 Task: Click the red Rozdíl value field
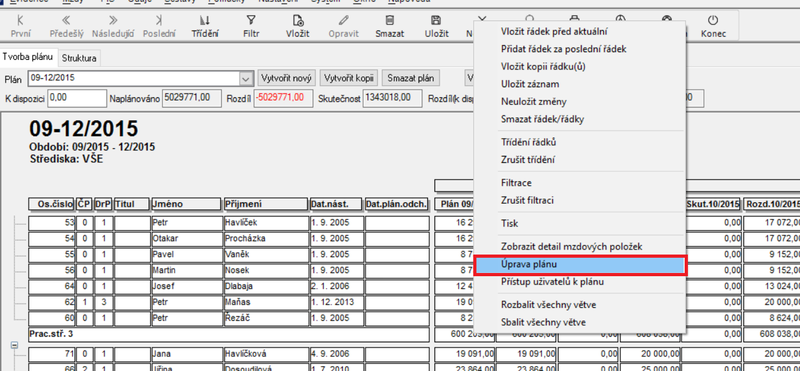[283, 97]
